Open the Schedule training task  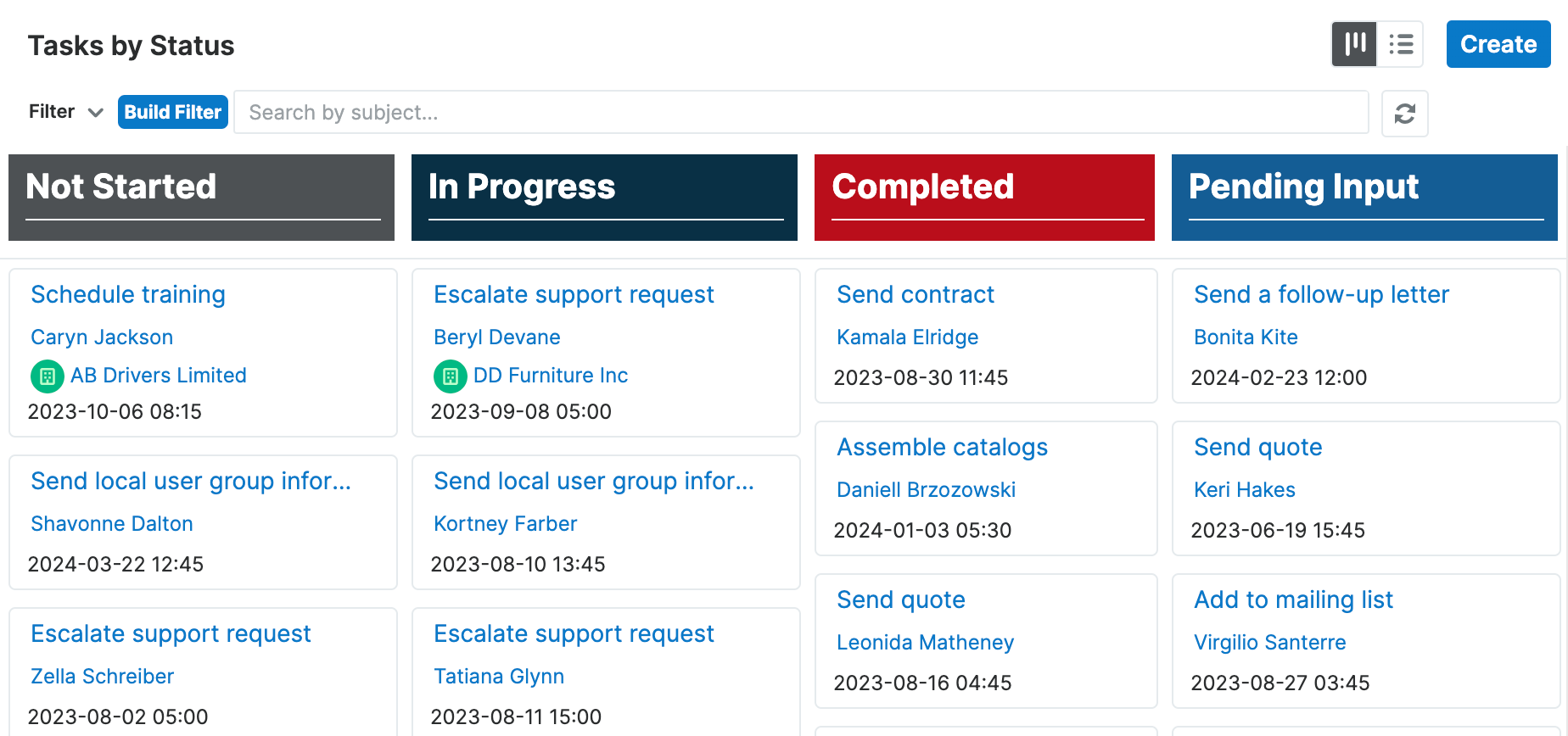click(x=127, y=294)
